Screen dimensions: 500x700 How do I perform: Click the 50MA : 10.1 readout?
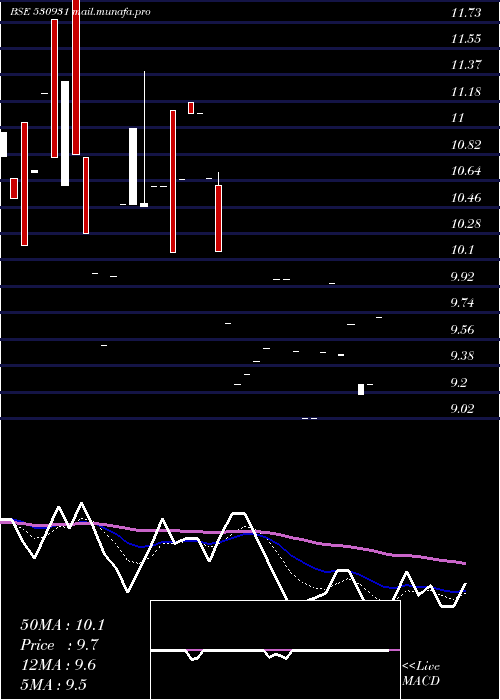coord(62,625)
